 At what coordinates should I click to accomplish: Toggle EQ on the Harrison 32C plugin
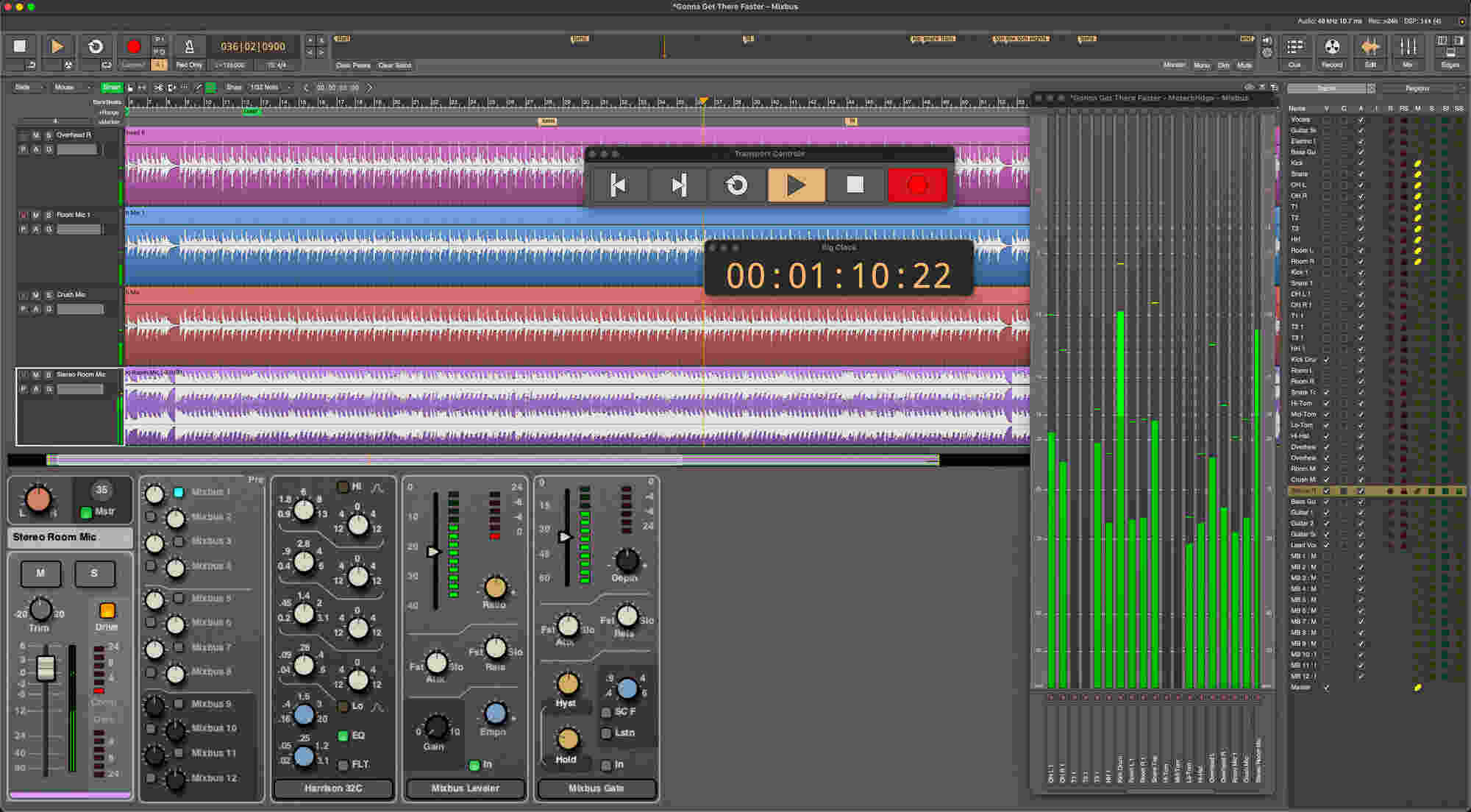click(x=343, y=736)
